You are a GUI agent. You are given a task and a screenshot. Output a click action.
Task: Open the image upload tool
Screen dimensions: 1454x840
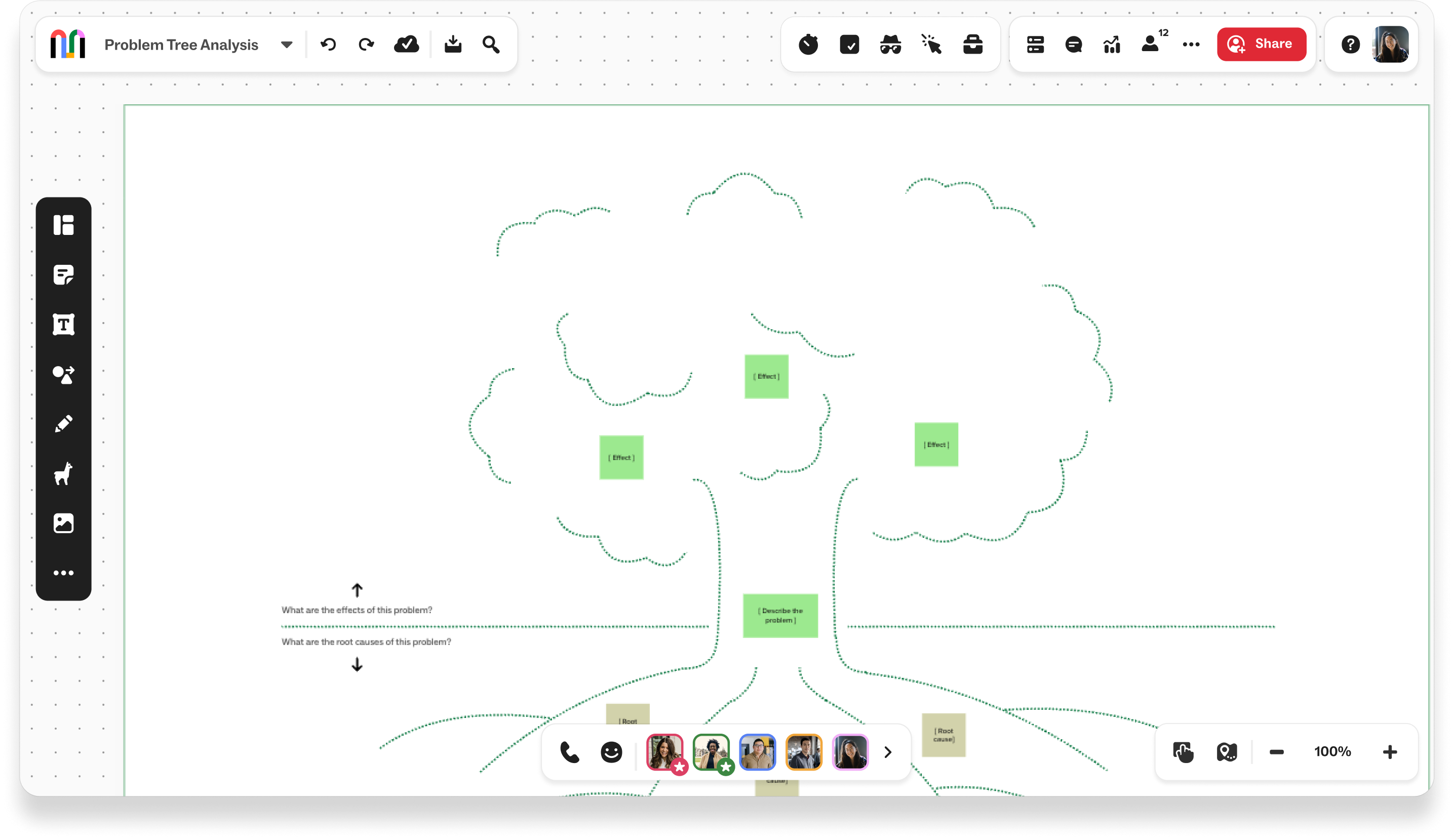pos(63,523)
